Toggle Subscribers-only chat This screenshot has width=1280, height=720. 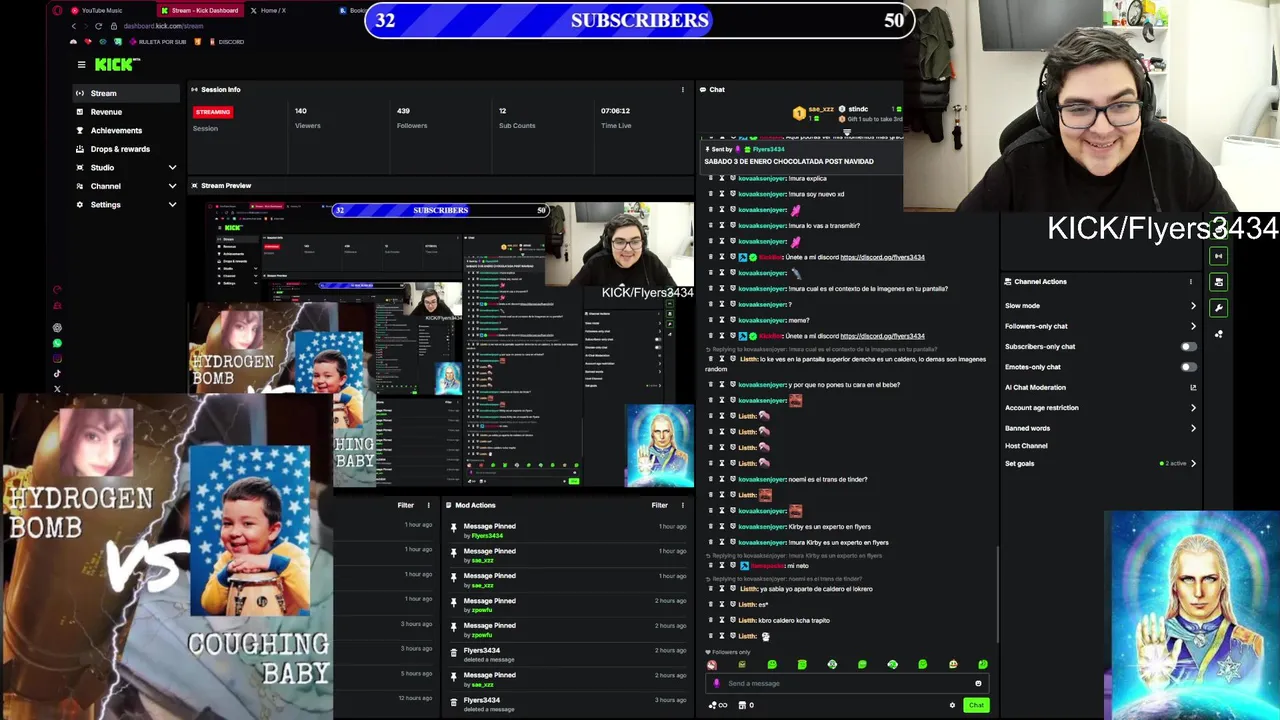[1188, 346]
